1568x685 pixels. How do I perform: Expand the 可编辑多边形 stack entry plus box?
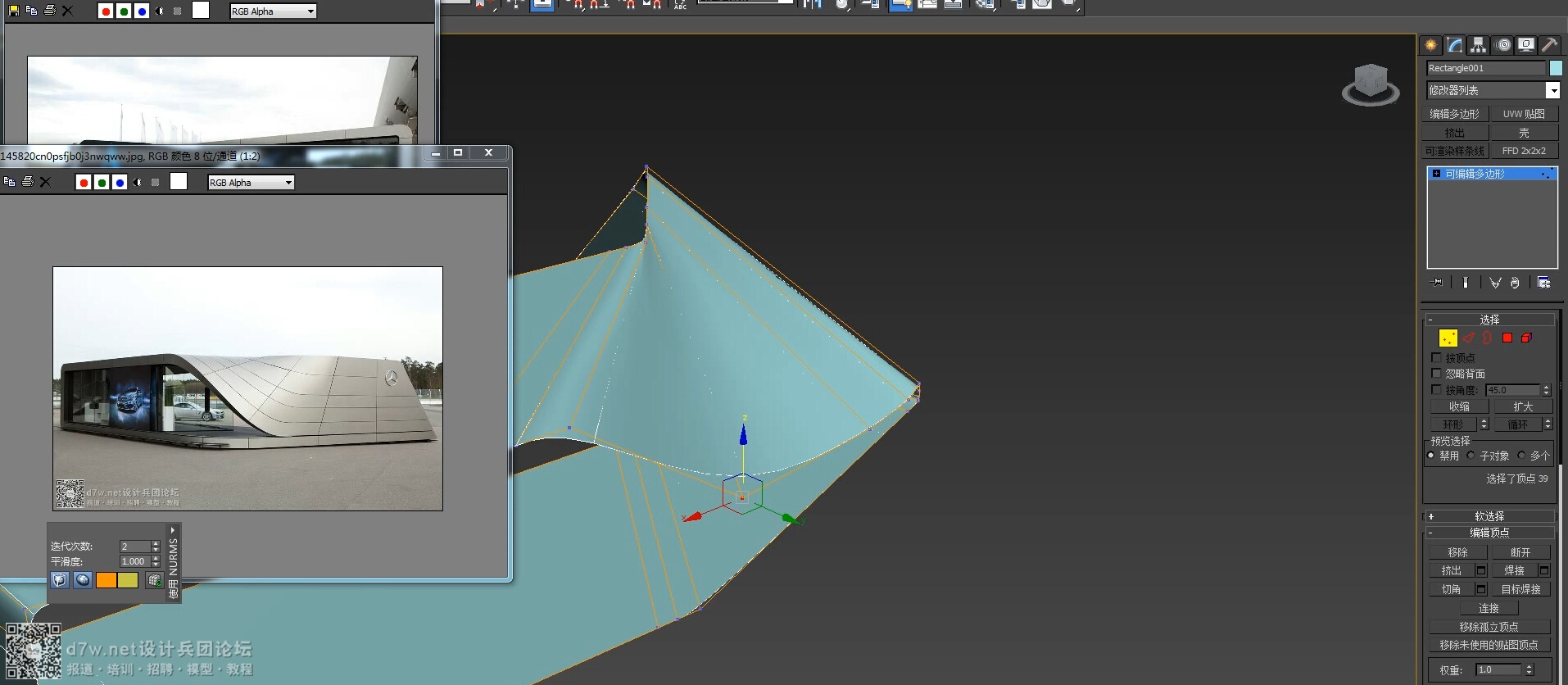click(1436, 174)
